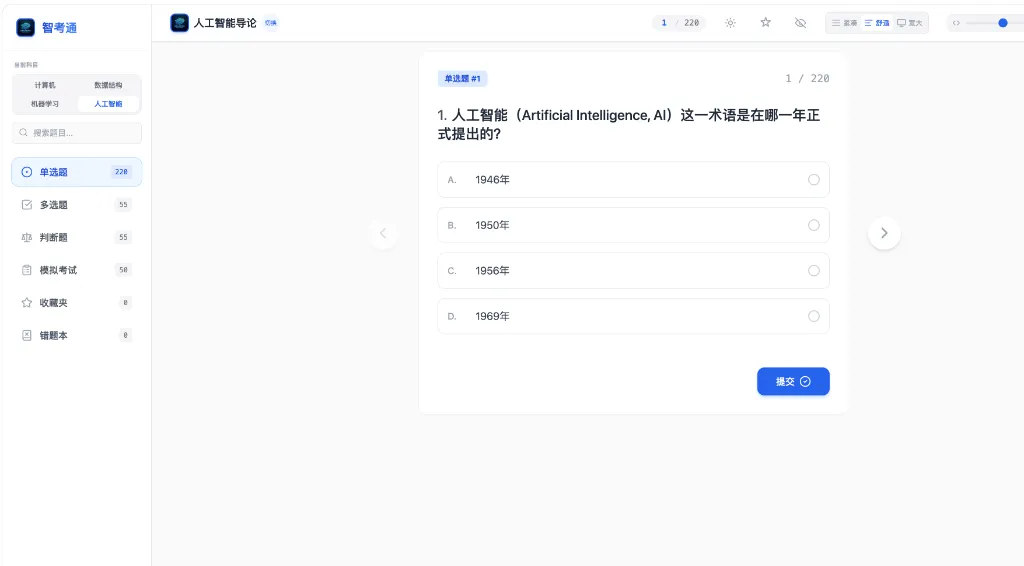Select the 计算机 subject tab
The image size is (1024, 566).
pyautogui.click(x=45, y=85)
